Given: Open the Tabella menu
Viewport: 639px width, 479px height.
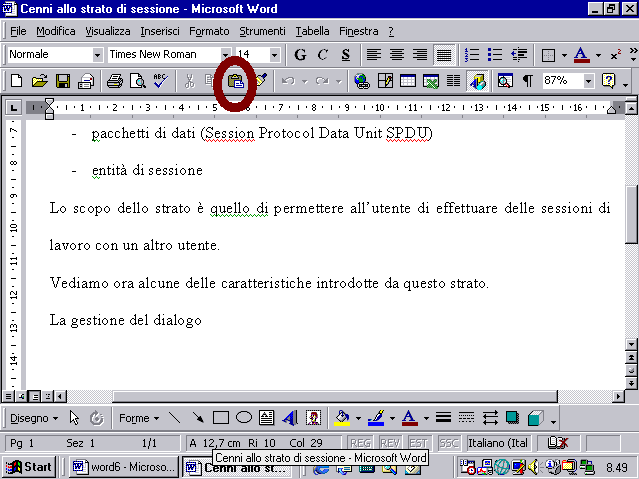Looking at the screenshot, I should click(313, 31).
